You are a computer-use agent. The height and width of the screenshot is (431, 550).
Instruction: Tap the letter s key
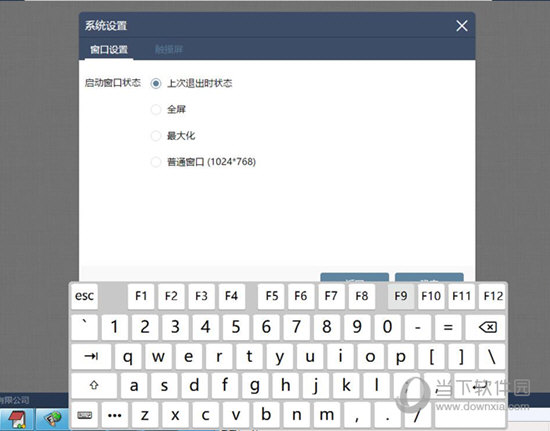[164, 385]
